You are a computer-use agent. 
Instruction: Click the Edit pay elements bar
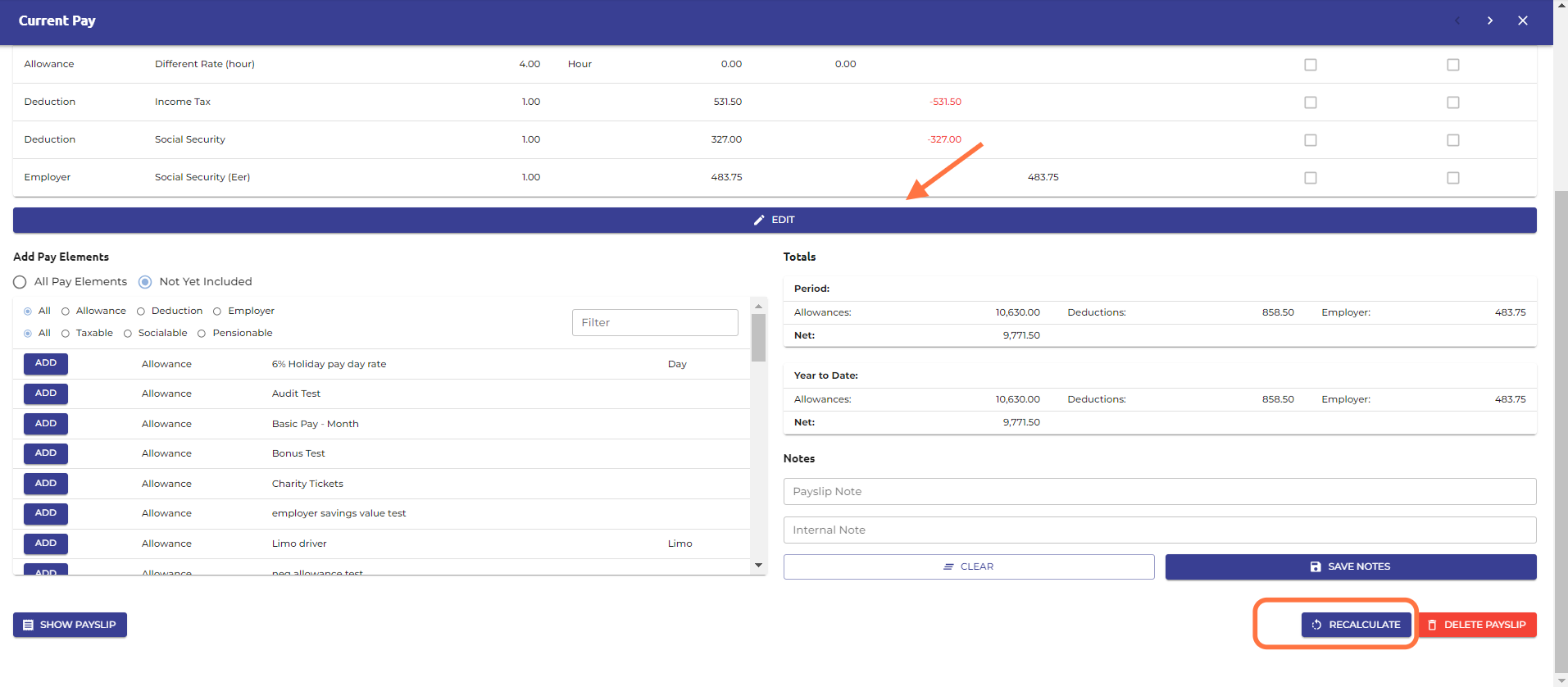[775, 220]
